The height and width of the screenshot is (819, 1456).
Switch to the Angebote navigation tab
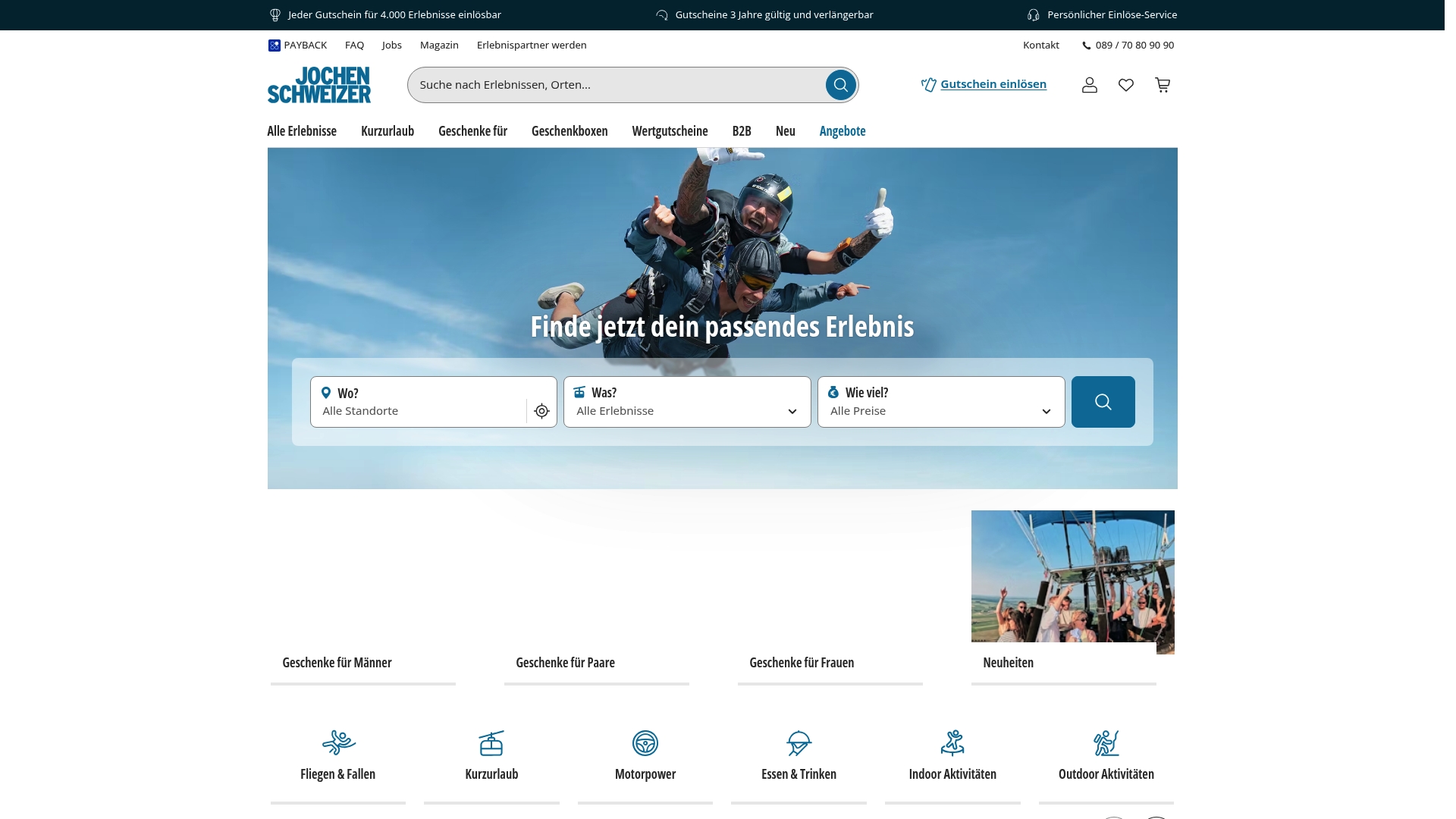pos(842,130)
